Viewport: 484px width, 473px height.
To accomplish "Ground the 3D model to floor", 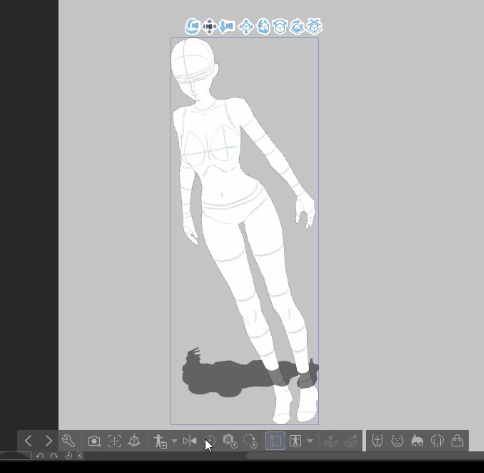I will (x=134, y=441).
